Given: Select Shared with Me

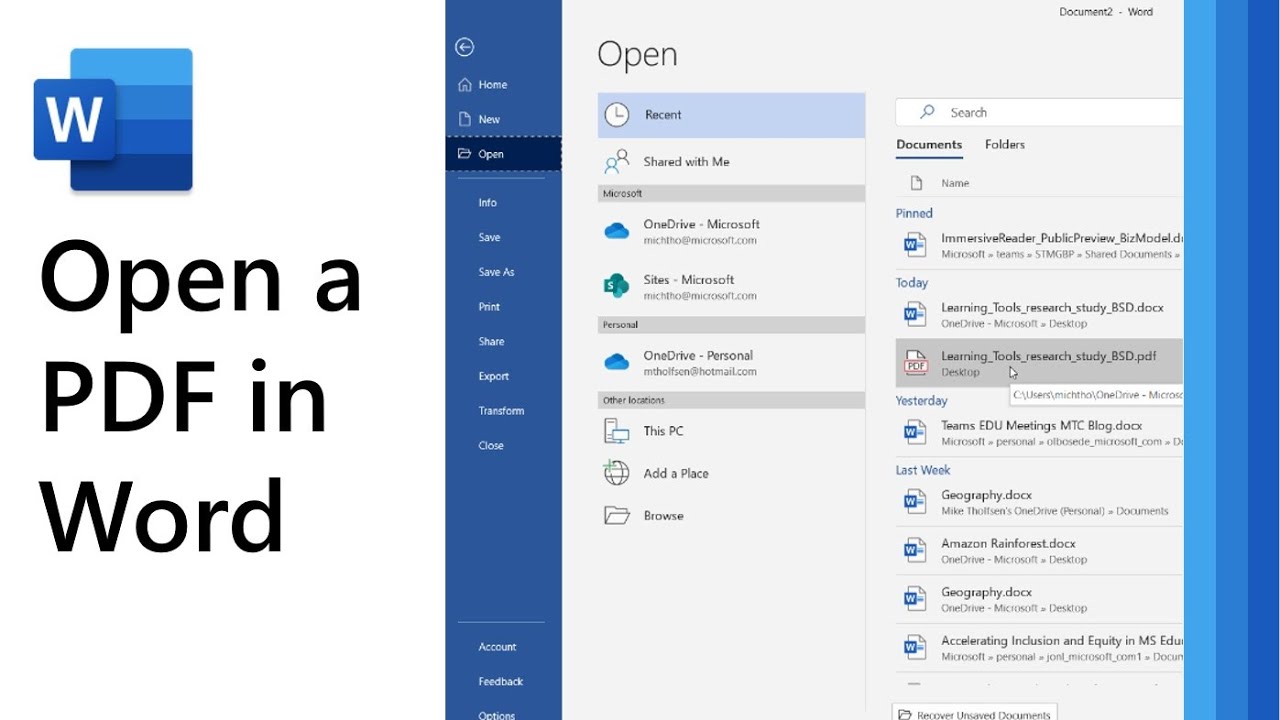Looking at the screenshot, I should 731,161.
